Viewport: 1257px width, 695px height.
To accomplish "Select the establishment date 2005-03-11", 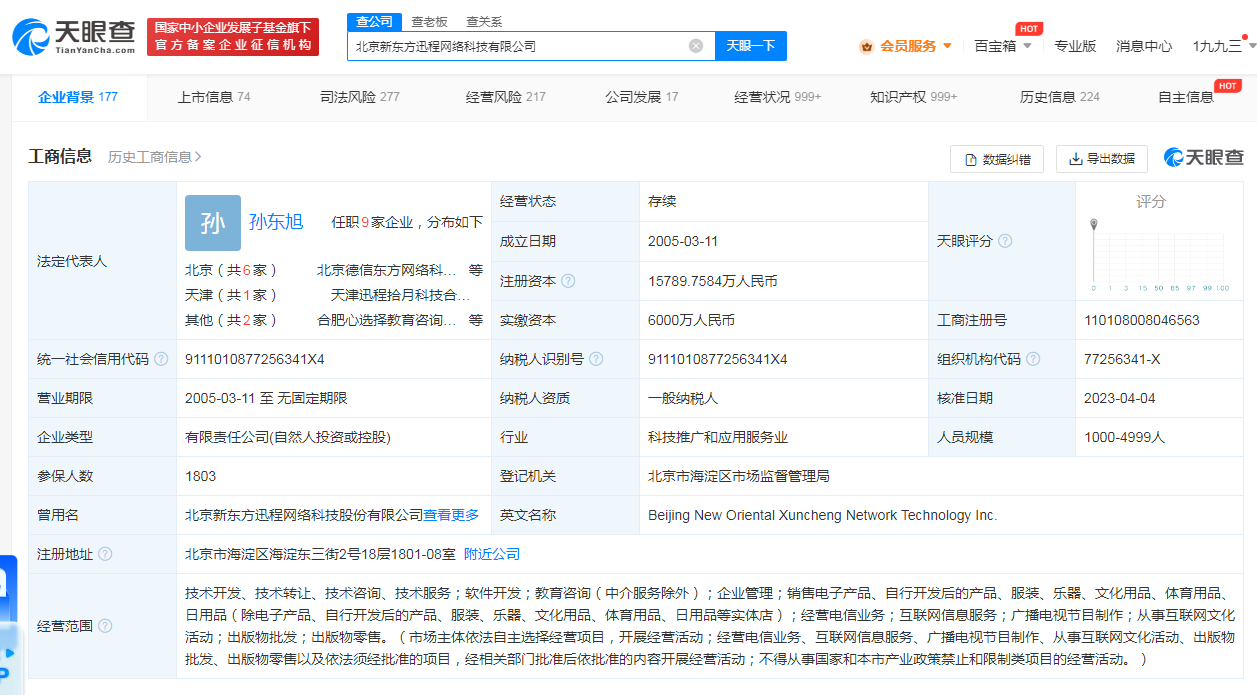I will tap(683, 241).
